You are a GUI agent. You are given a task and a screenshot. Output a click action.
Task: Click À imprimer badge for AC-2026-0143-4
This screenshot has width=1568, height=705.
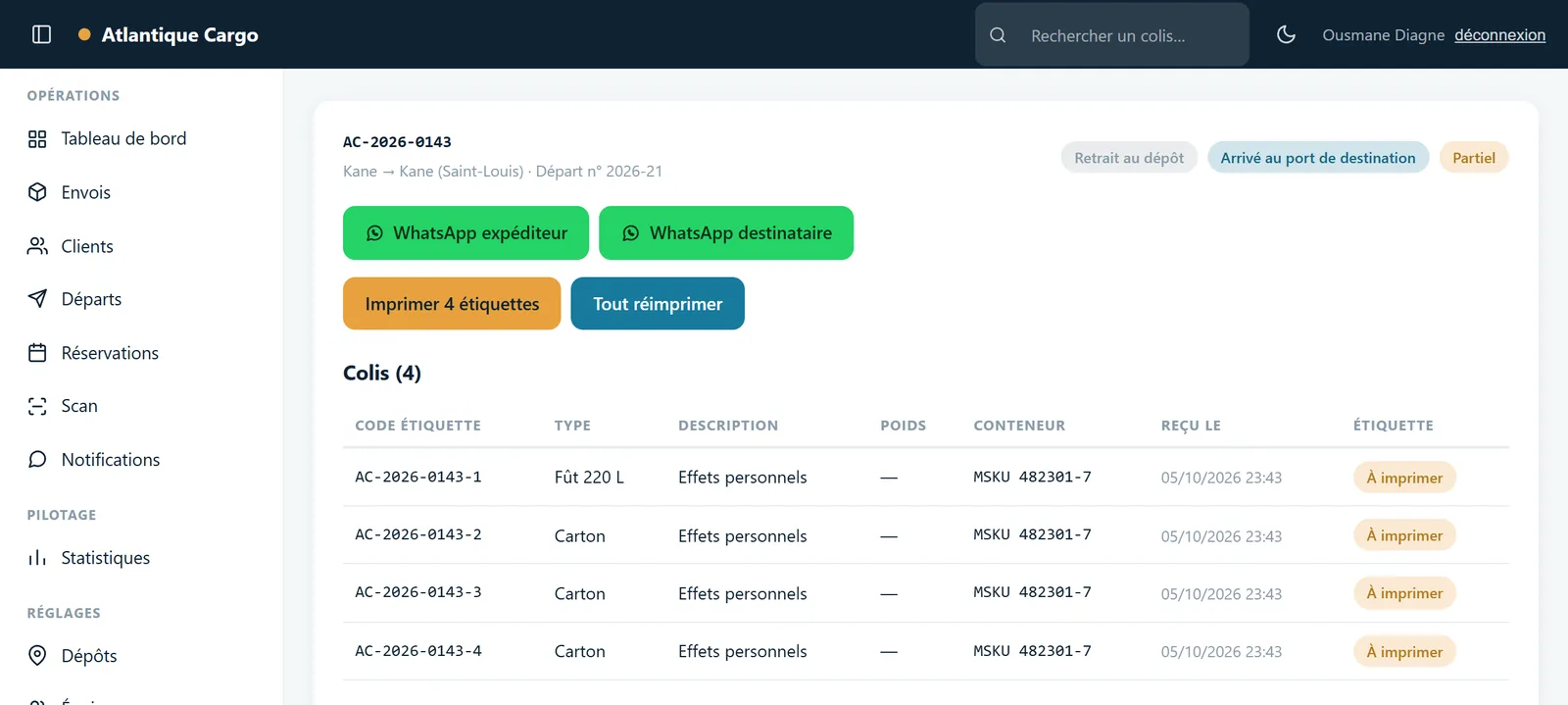point(1404,652)
